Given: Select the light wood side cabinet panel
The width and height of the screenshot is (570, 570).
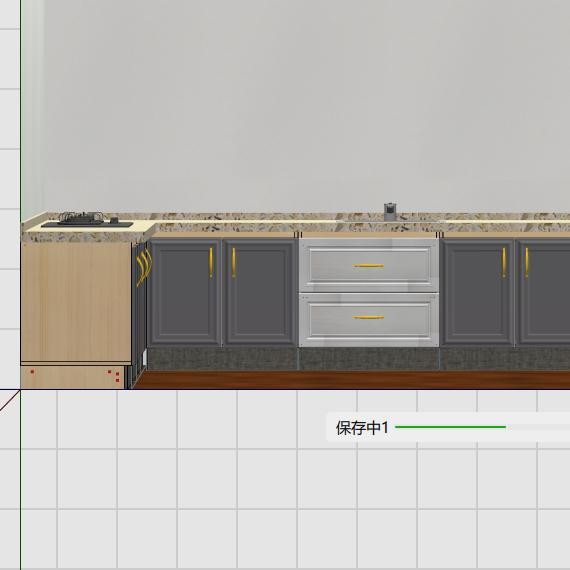Looking at the screenshot, I should click(x=76, y=302).
